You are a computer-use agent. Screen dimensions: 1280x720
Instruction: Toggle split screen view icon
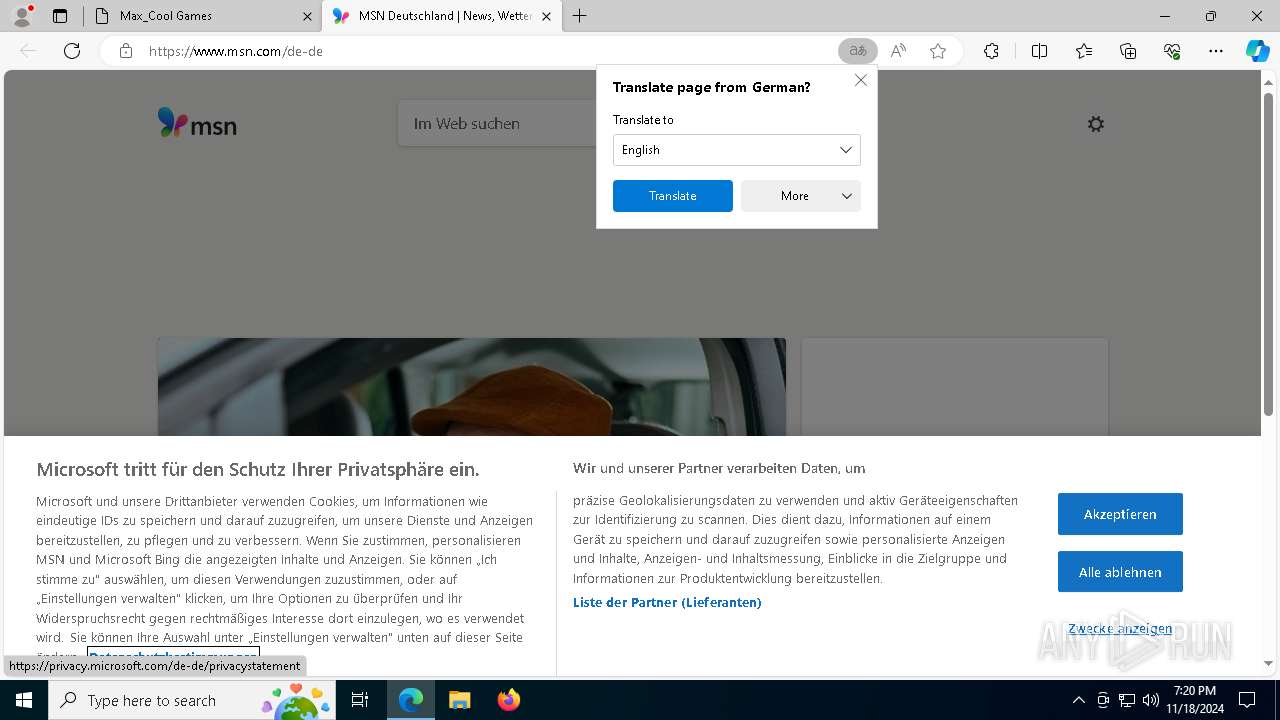(1039, 51)
